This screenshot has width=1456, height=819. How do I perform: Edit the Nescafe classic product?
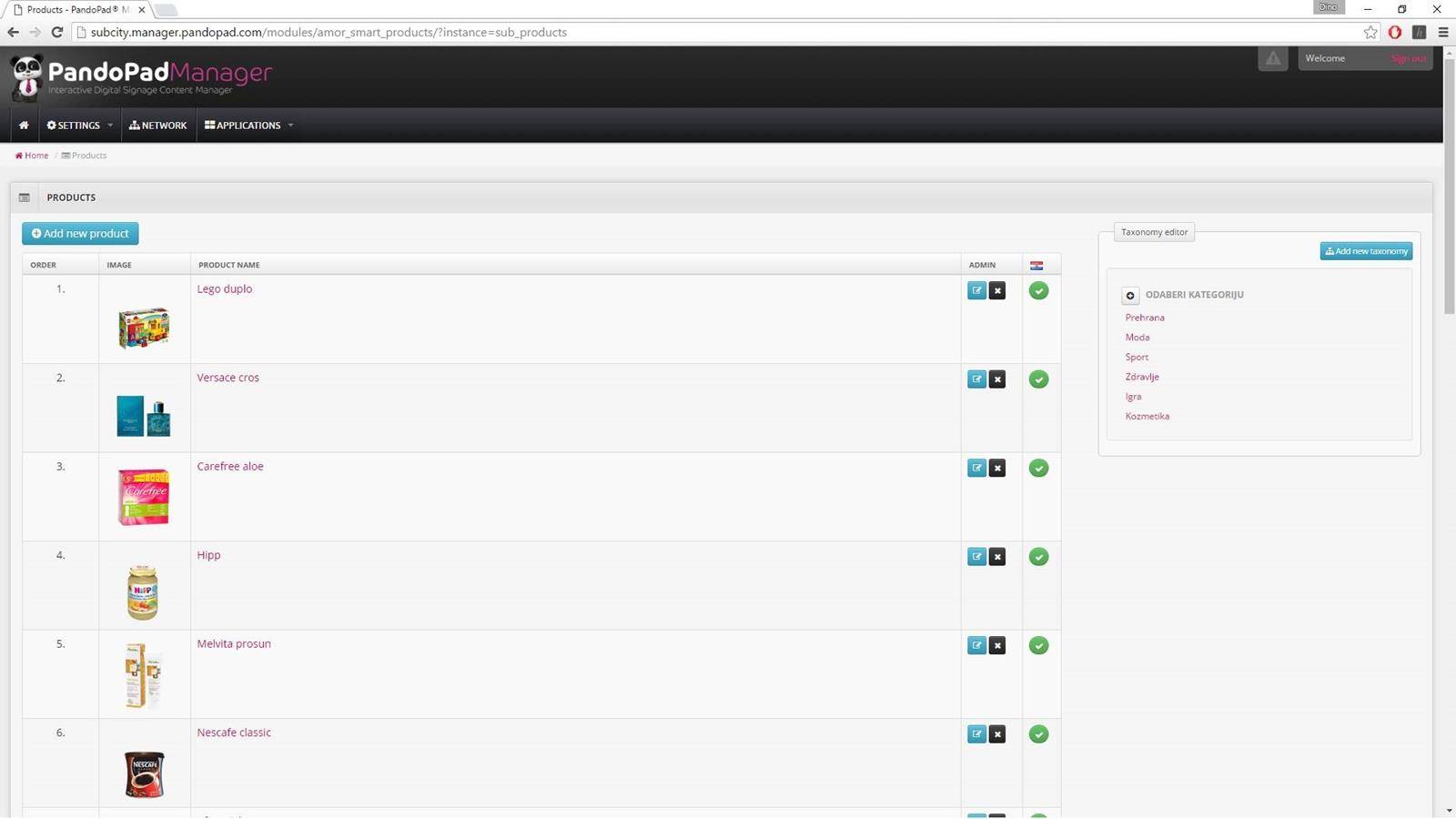coord(976,734)
